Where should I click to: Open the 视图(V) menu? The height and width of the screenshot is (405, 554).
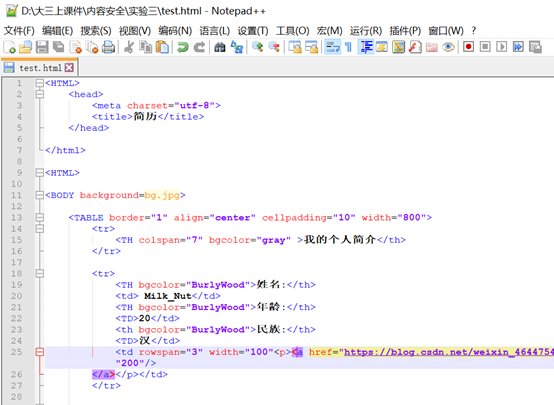(135, 31)
